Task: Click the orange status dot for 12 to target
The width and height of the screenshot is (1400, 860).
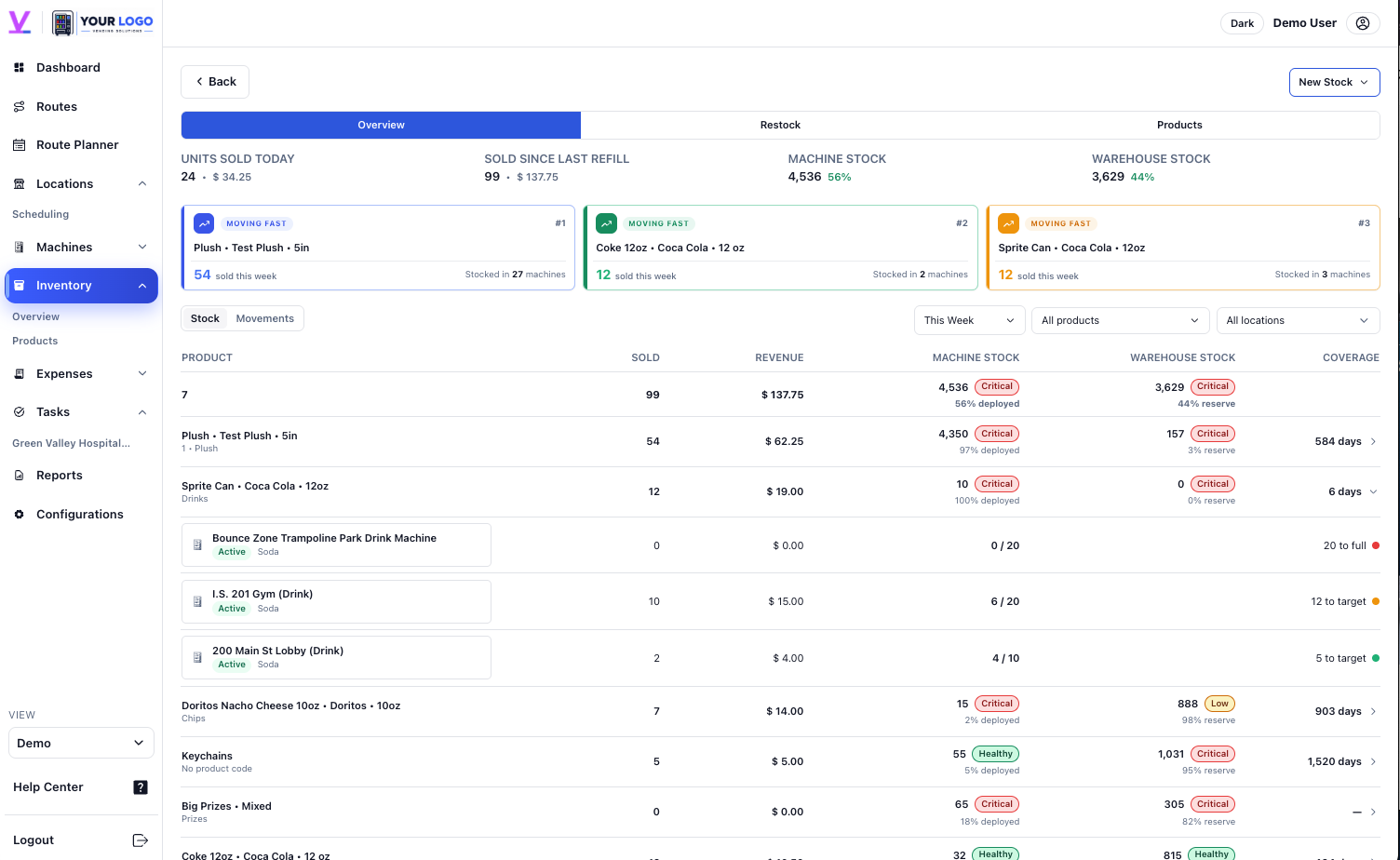Action: coord(1376,601)
